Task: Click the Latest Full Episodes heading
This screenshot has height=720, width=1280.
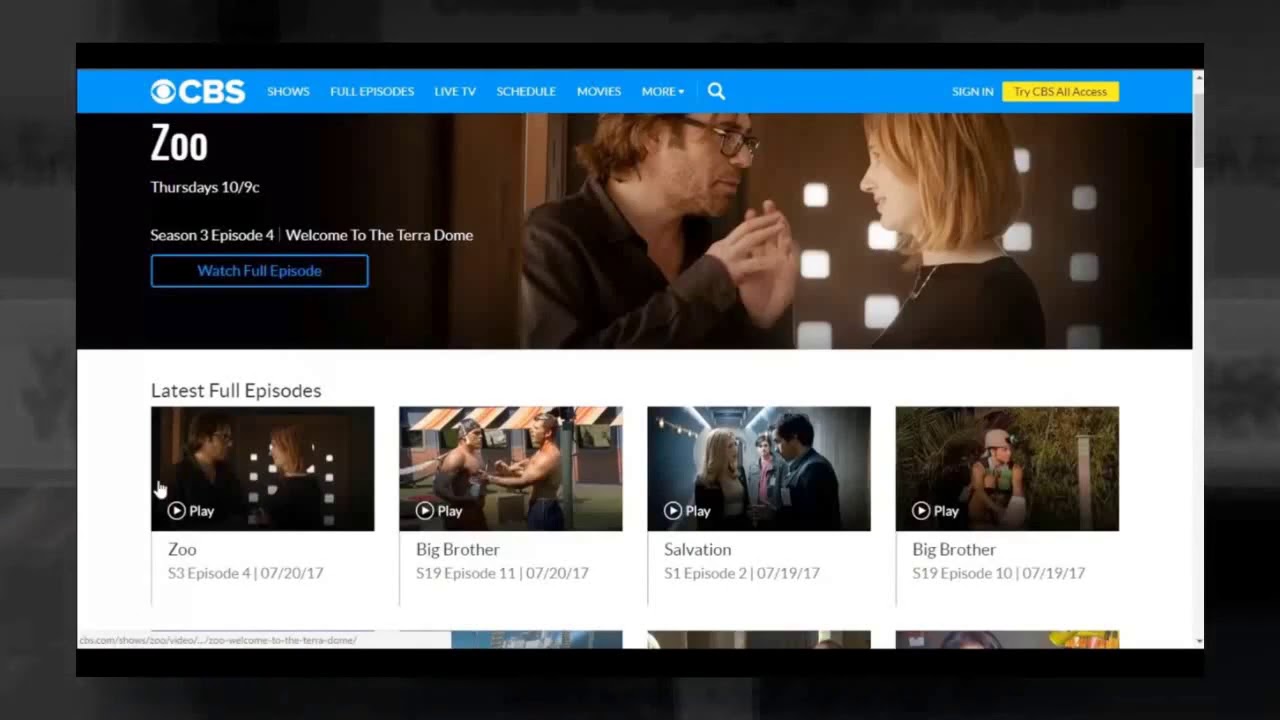Action: click(x=236, y=391)
